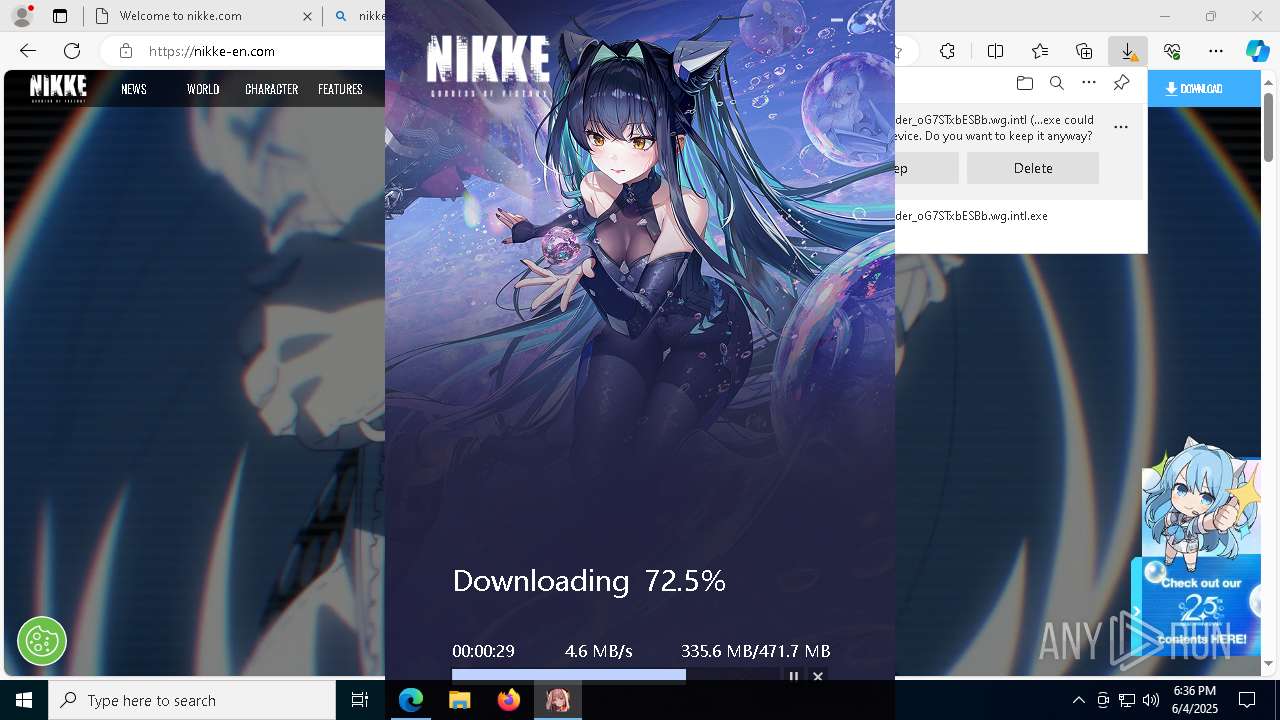This screenshot has height=720, width=1280.
Task: Open network icon in system tray
Action: pos(1127,700)
